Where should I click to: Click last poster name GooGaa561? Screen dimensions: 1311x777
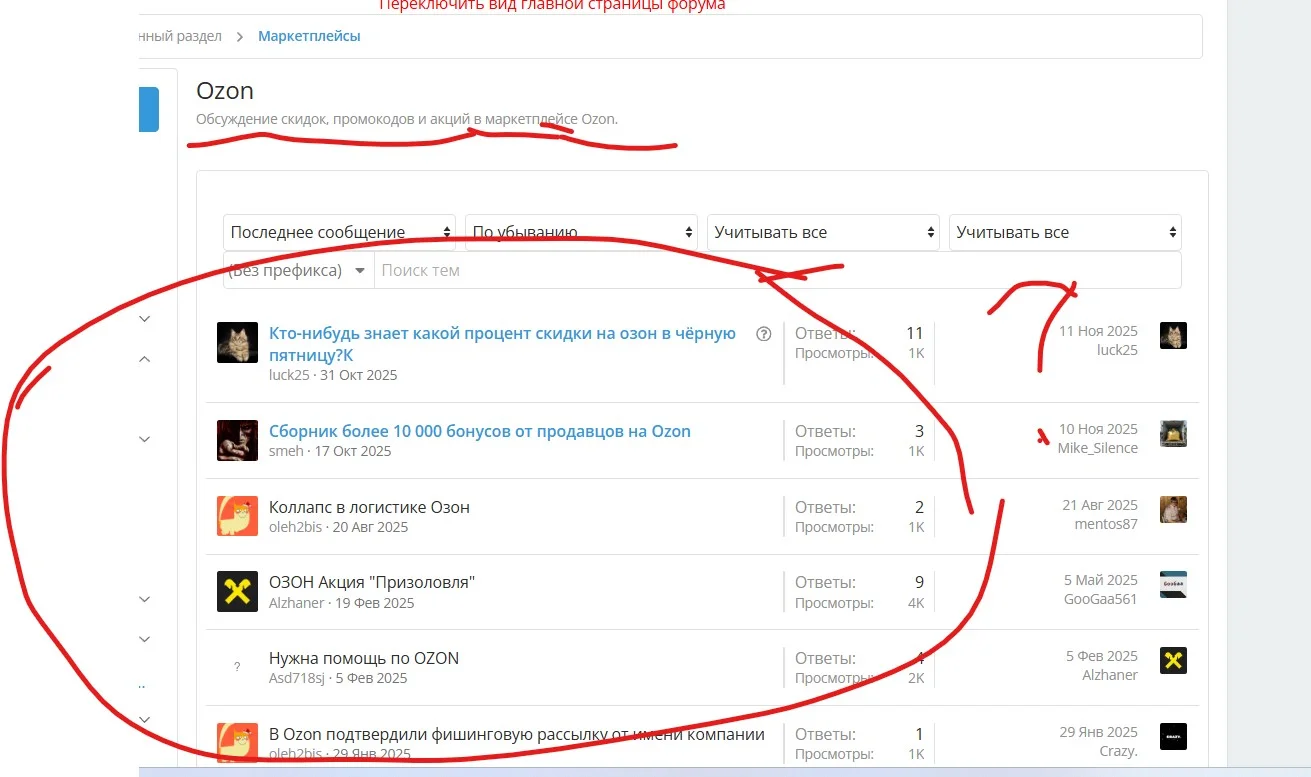1101,599
